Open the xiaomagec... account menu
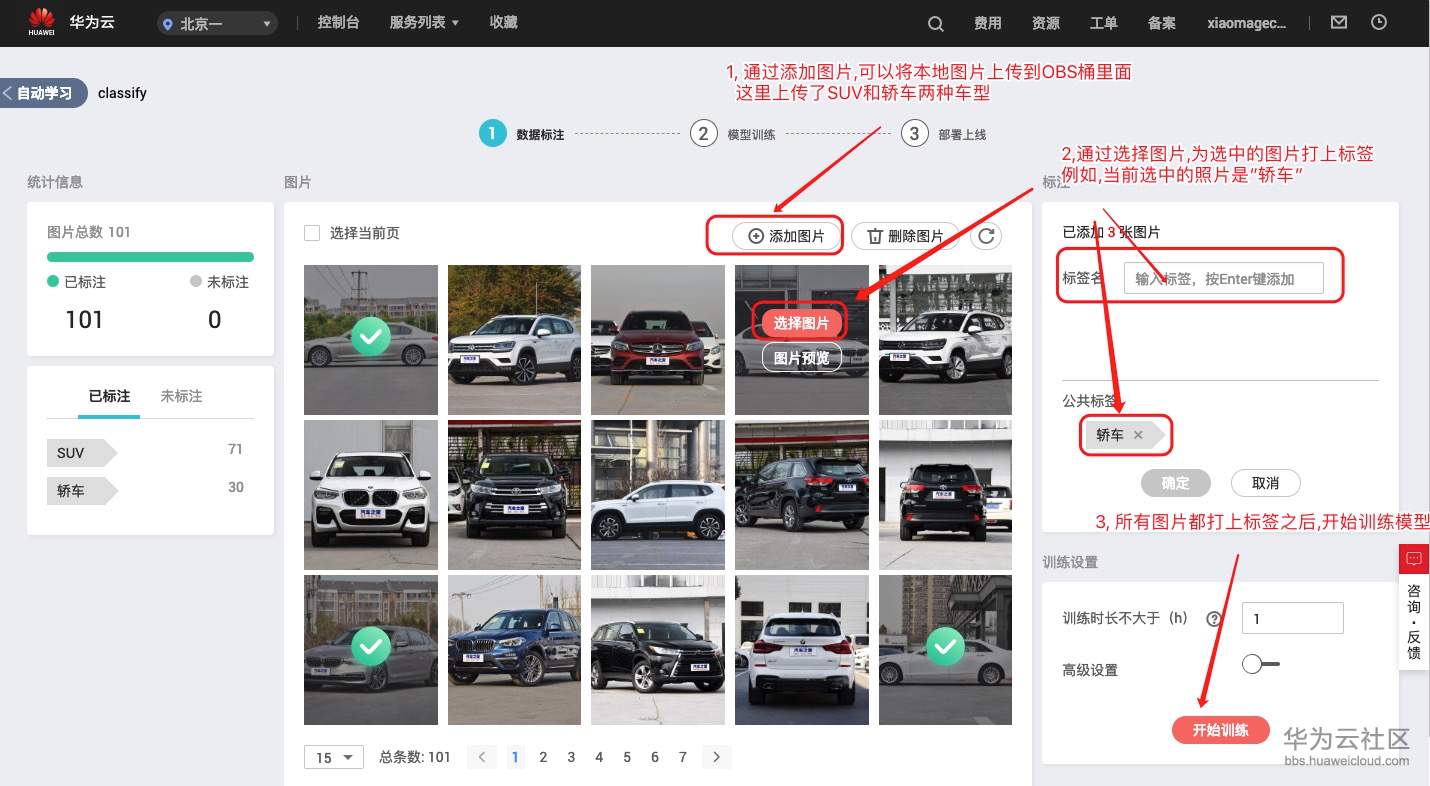Viewport: 1430px width, 786px height. click(x=1247, y=23)
